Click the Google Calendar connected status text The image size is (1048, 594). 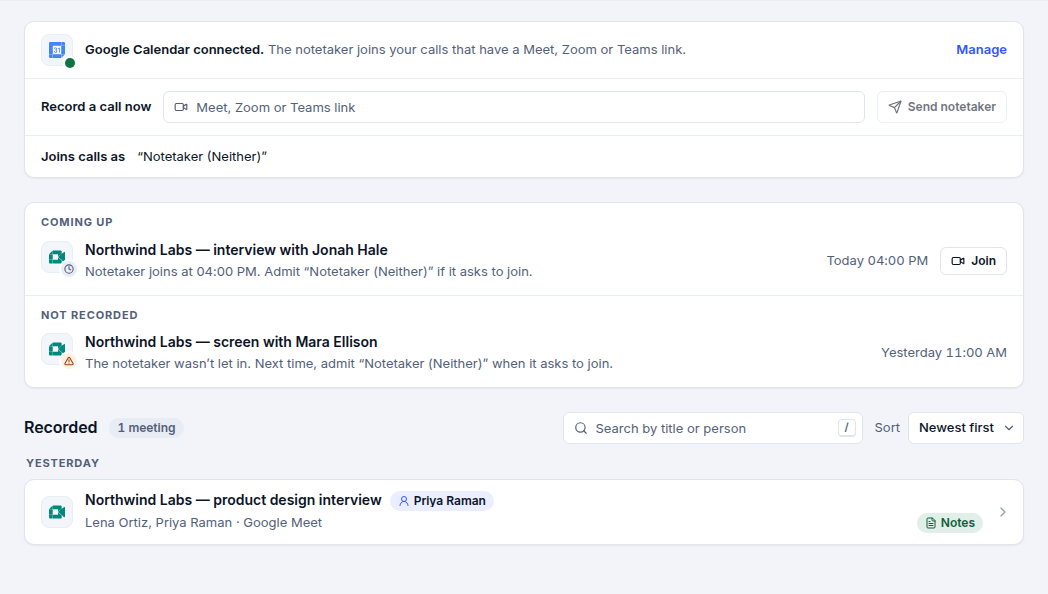(x=174, y=49)
